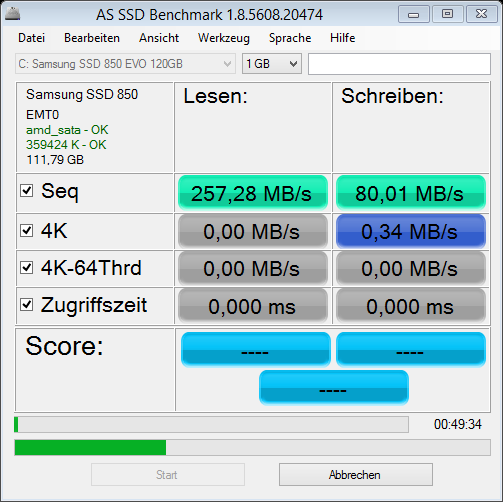Toggle the 4K-64Thrd test checkbox
503x502 pixels.
tap(27, 268)
